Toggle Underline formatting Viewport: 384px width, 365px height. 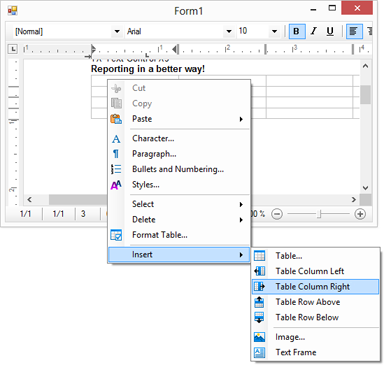point(330,31)
